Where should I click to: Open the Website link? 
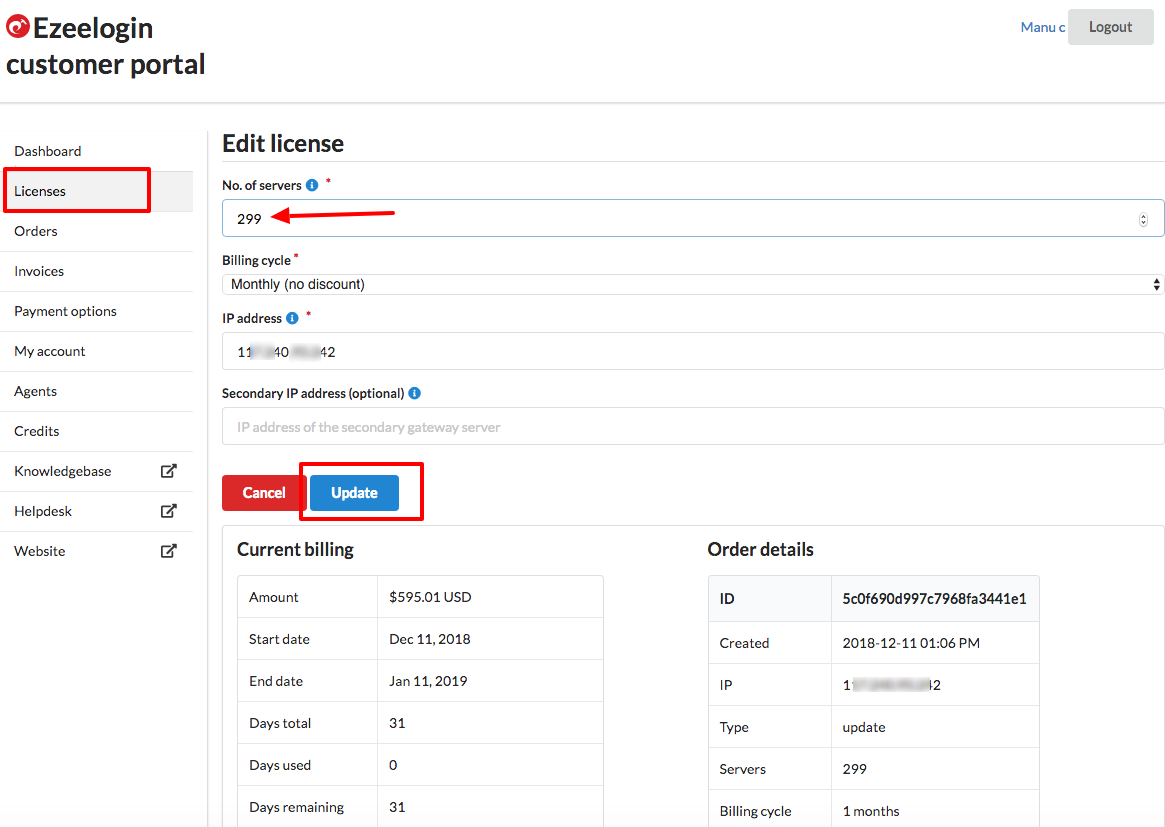click(97, 551)
